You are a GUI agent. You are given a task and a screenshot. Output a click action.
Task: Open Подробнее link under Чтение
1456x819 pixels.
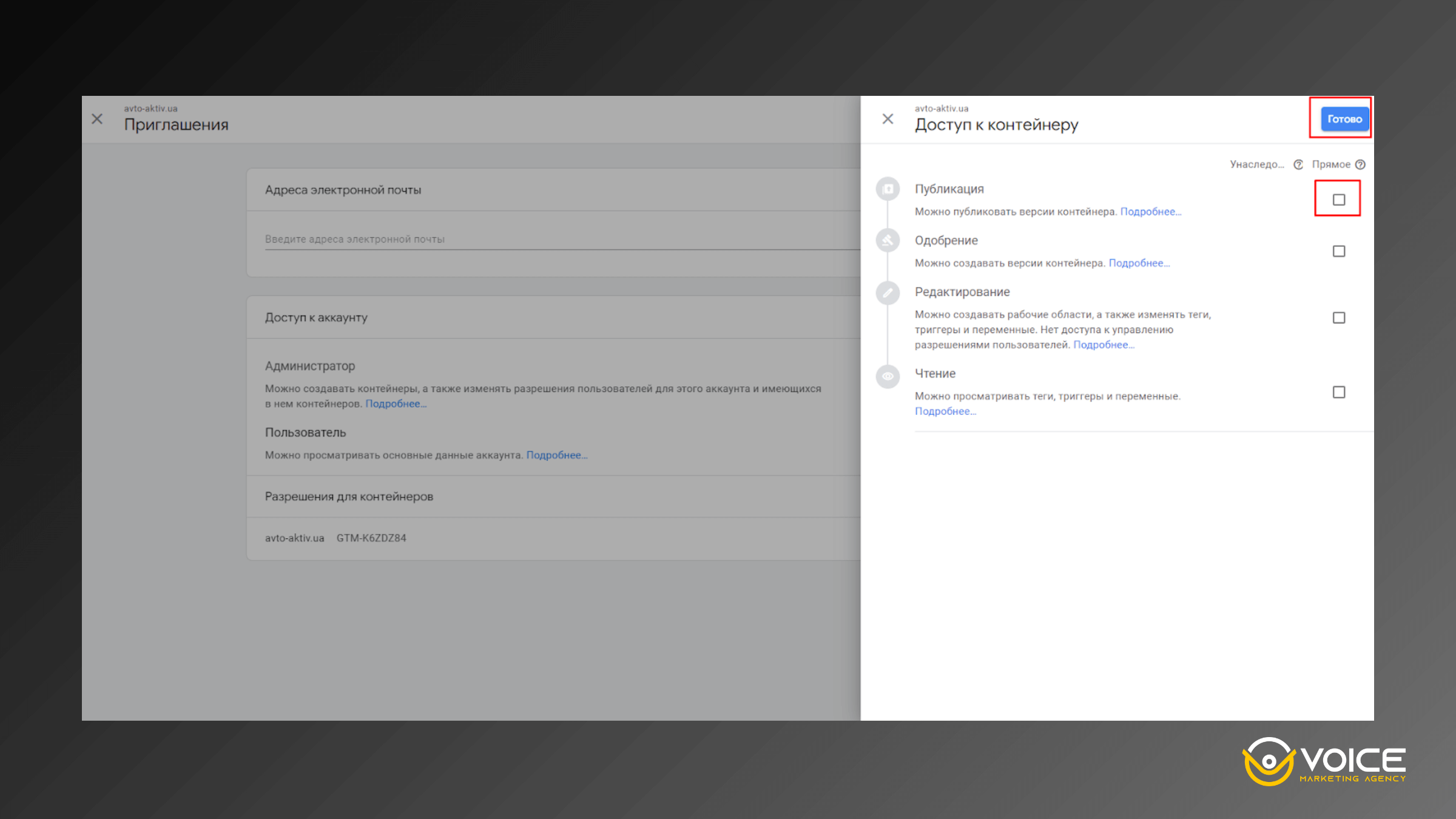[x=945, y=411]
